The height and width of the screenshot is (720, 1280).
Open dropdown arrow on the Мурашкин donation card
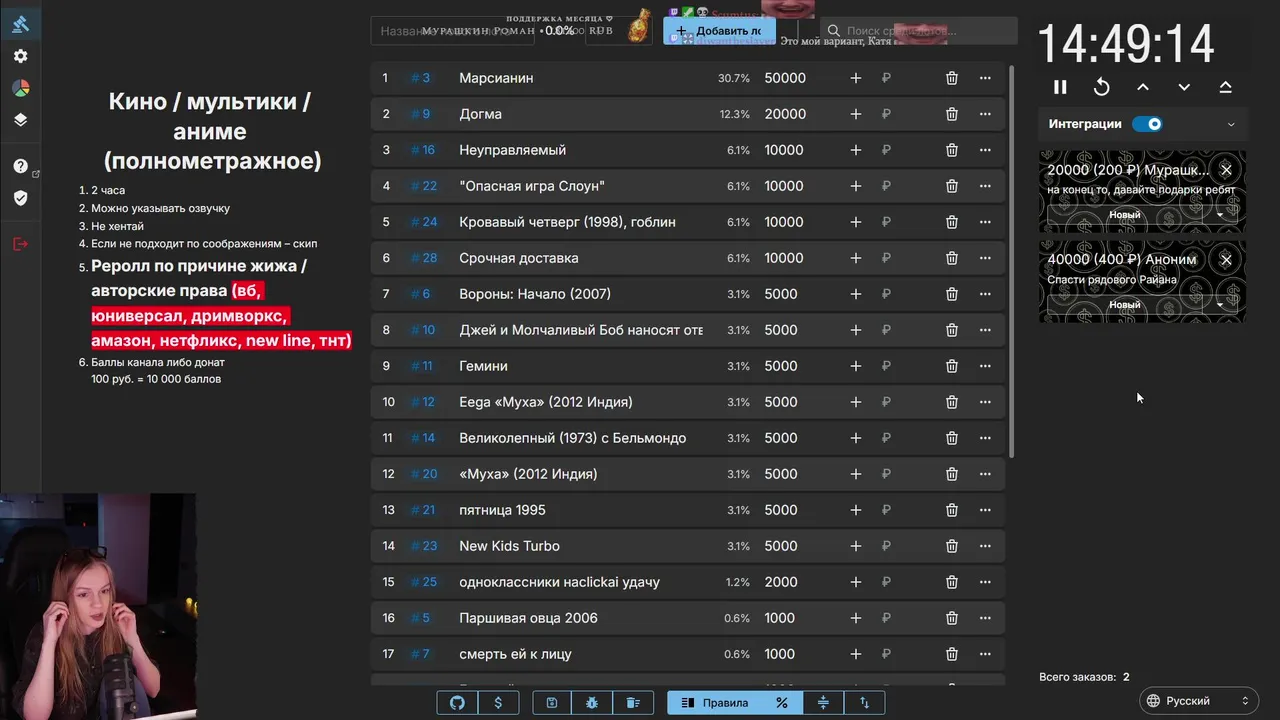coord(1220,215)
